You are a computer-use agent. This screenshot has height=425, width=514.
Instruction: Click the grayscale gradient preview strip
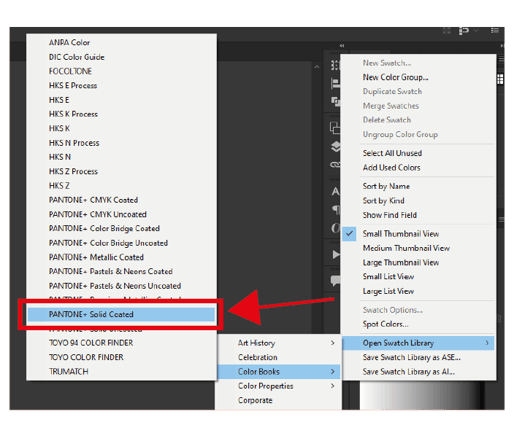[x=422, y=395]
